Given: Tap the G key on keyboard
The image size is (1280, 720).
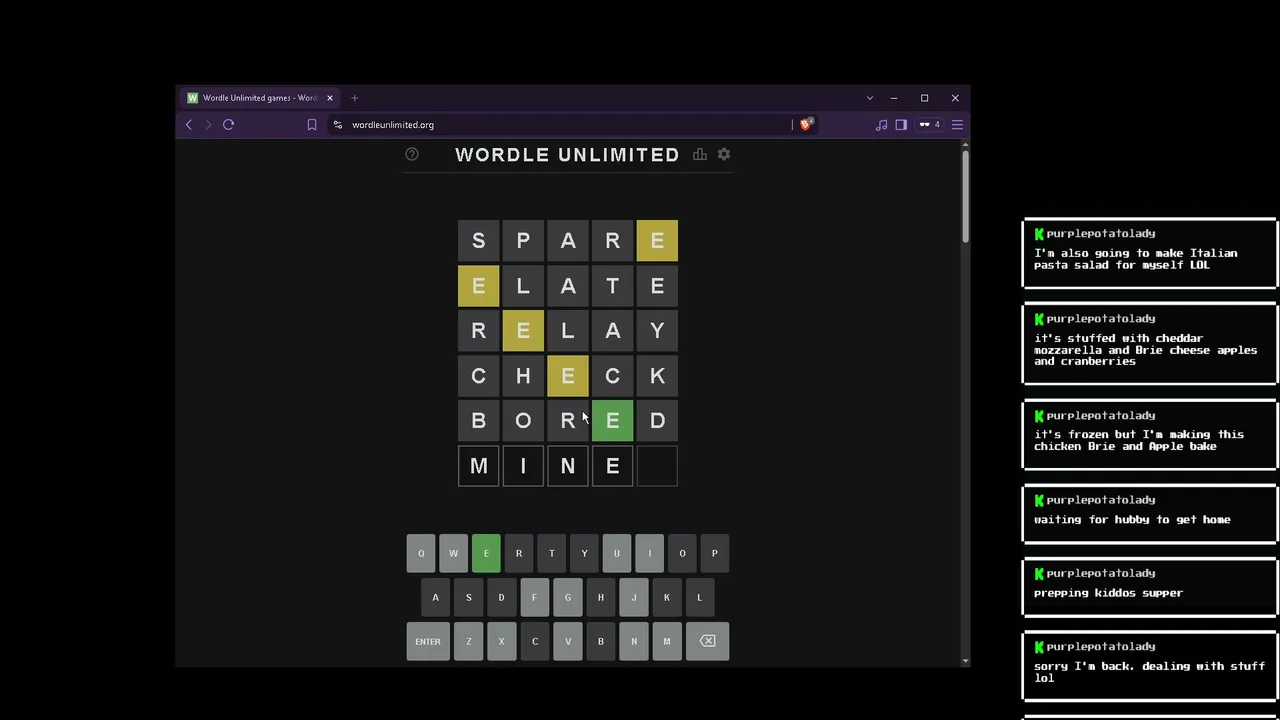Looking at the screenshot, I should pos(567,597).
